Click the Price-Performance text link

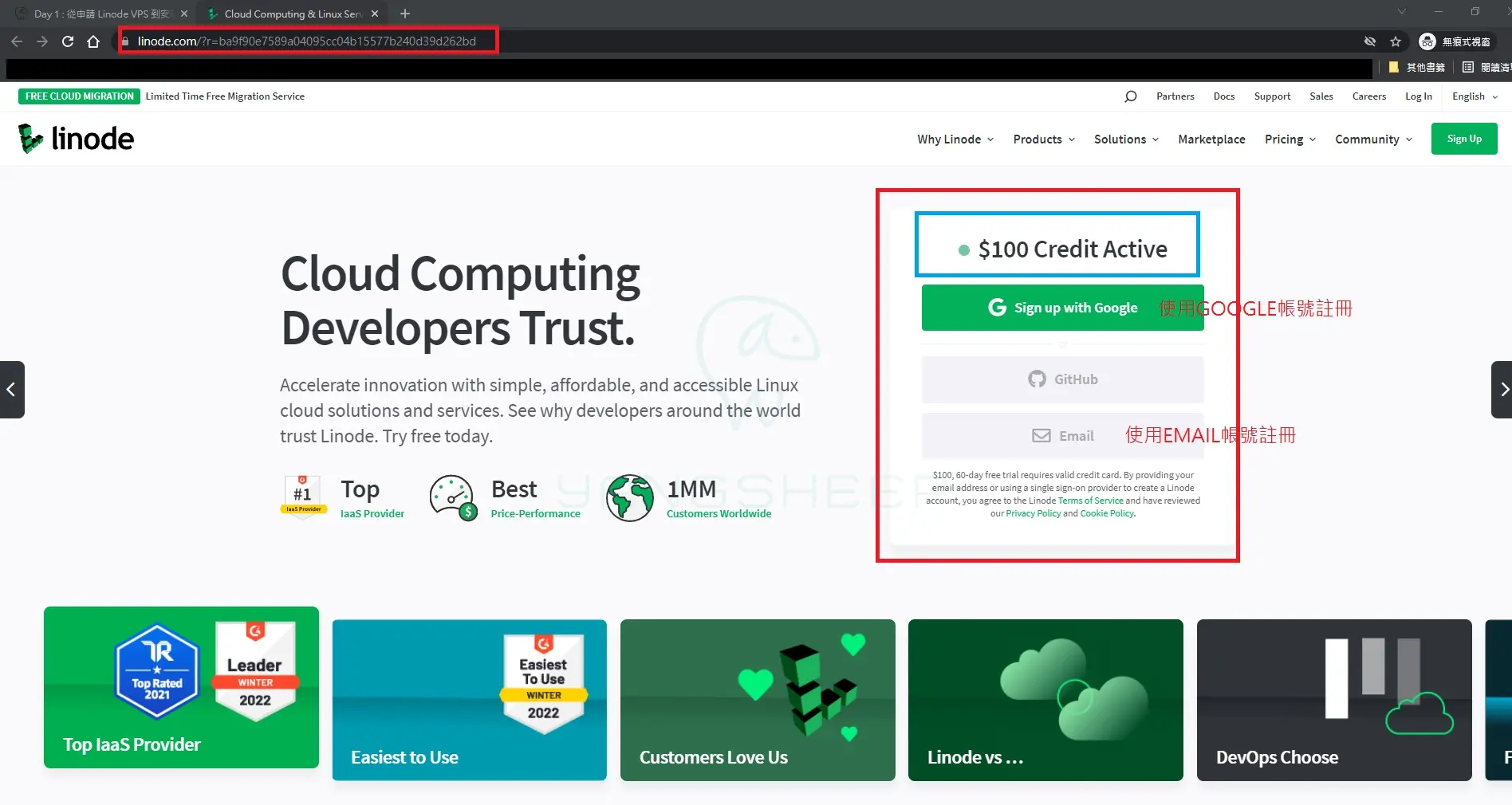click(536, 514)
